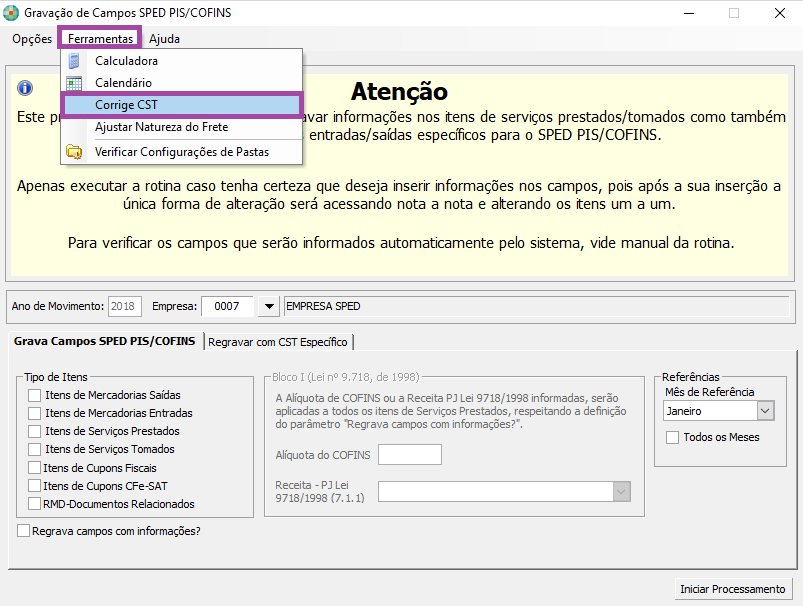Choose Calendário from the menu
This screenshot has width=803, height=606.
(182, 83)
